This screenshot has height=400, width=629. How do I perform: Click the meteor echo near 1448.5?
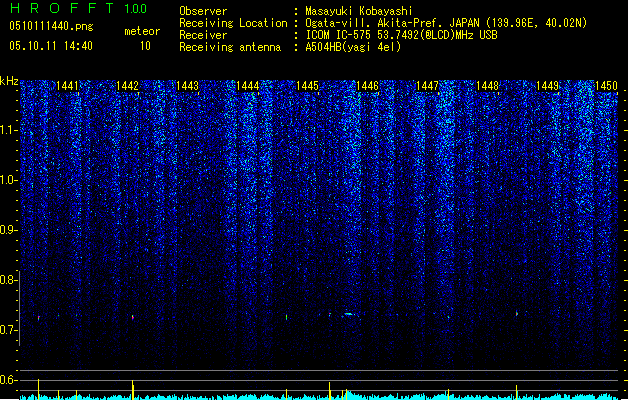pos(517,313)
